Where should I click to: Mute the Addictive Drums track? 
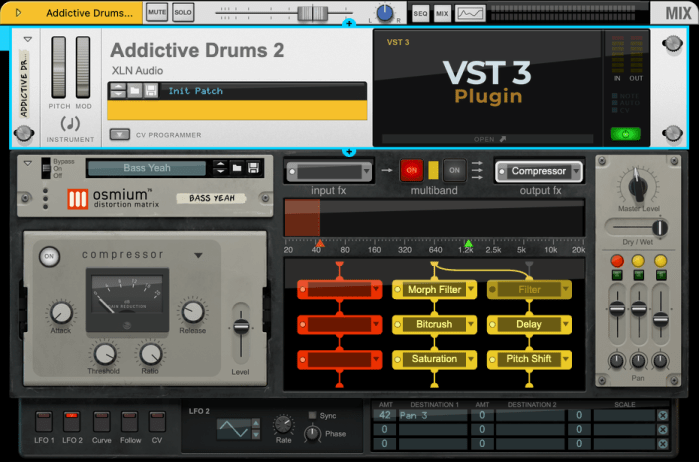[157, 12]
